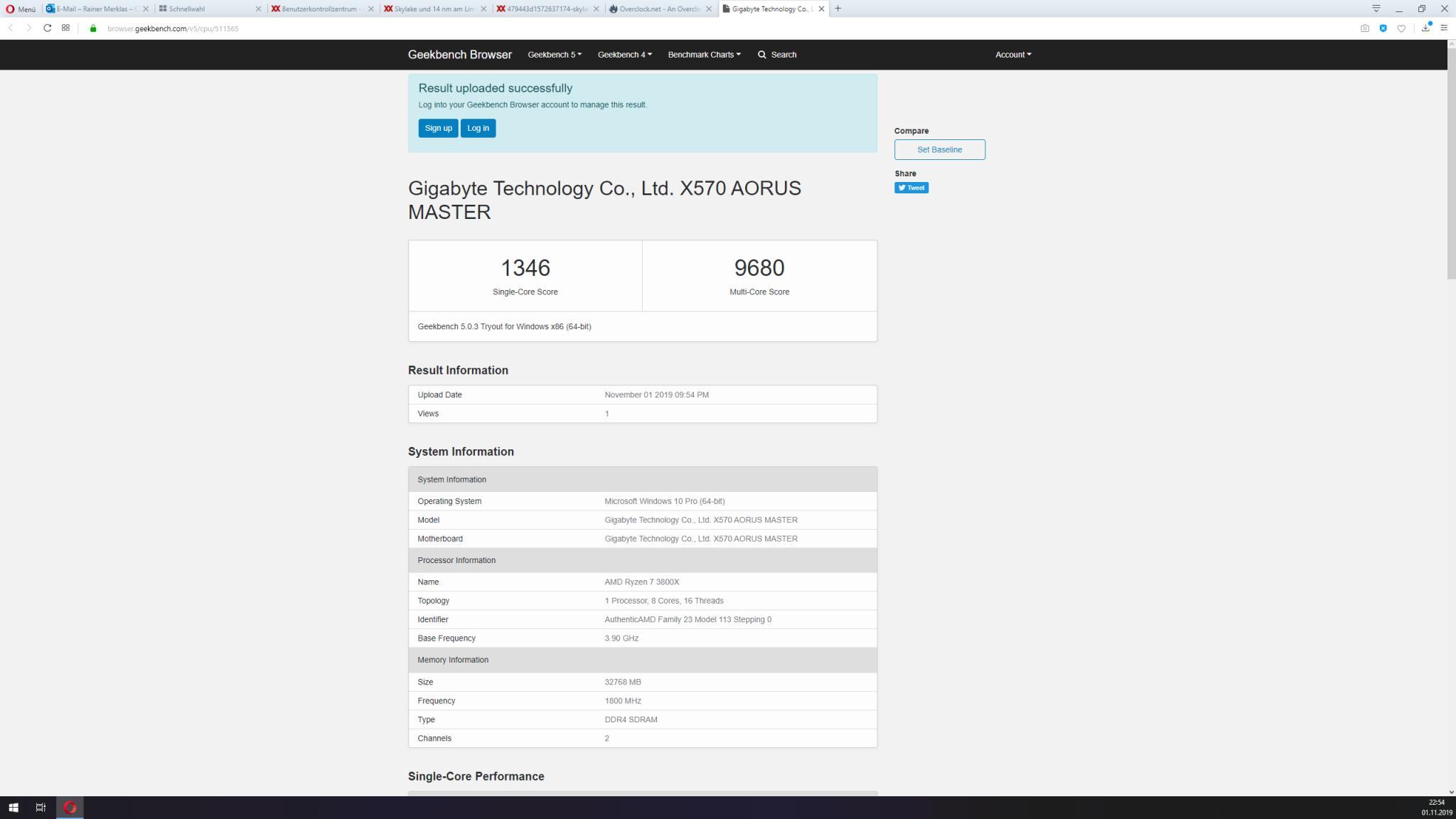Click the Log in button
The image size is (1456, 819).
478,128
